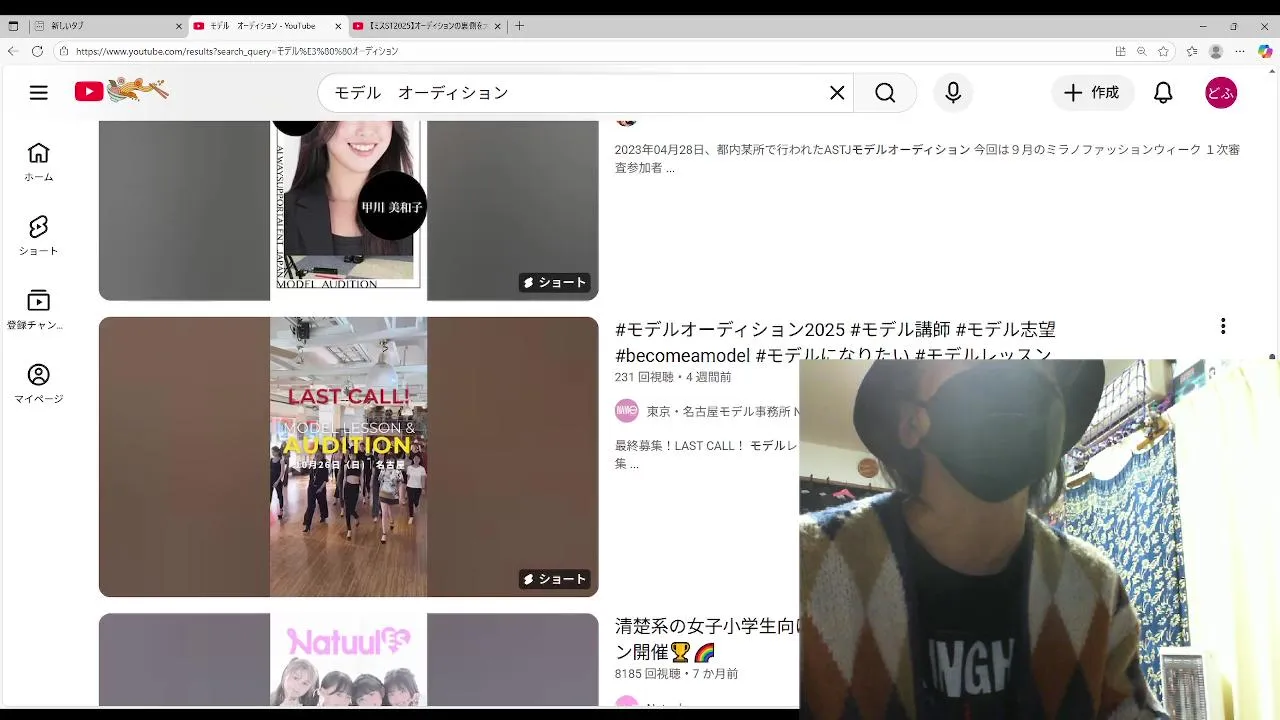Viewport: 1280px width, 720px height.
Task: Close the 新しいタブ tab
Action: (x=179, y=26)
